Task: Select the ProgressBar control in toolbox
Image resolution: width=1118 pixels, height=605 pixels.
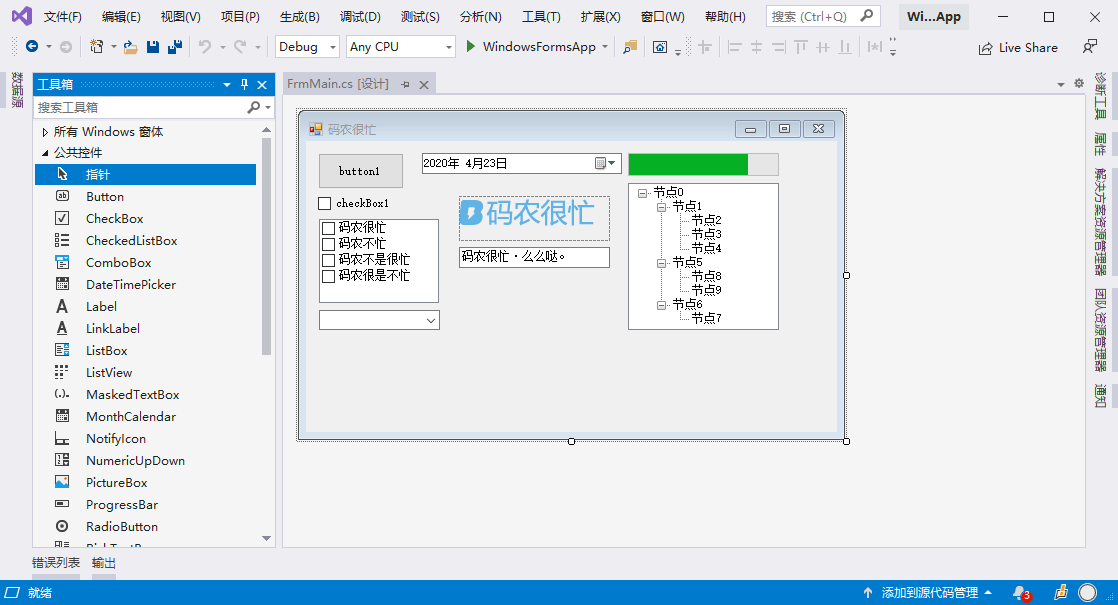Action: 145,506
